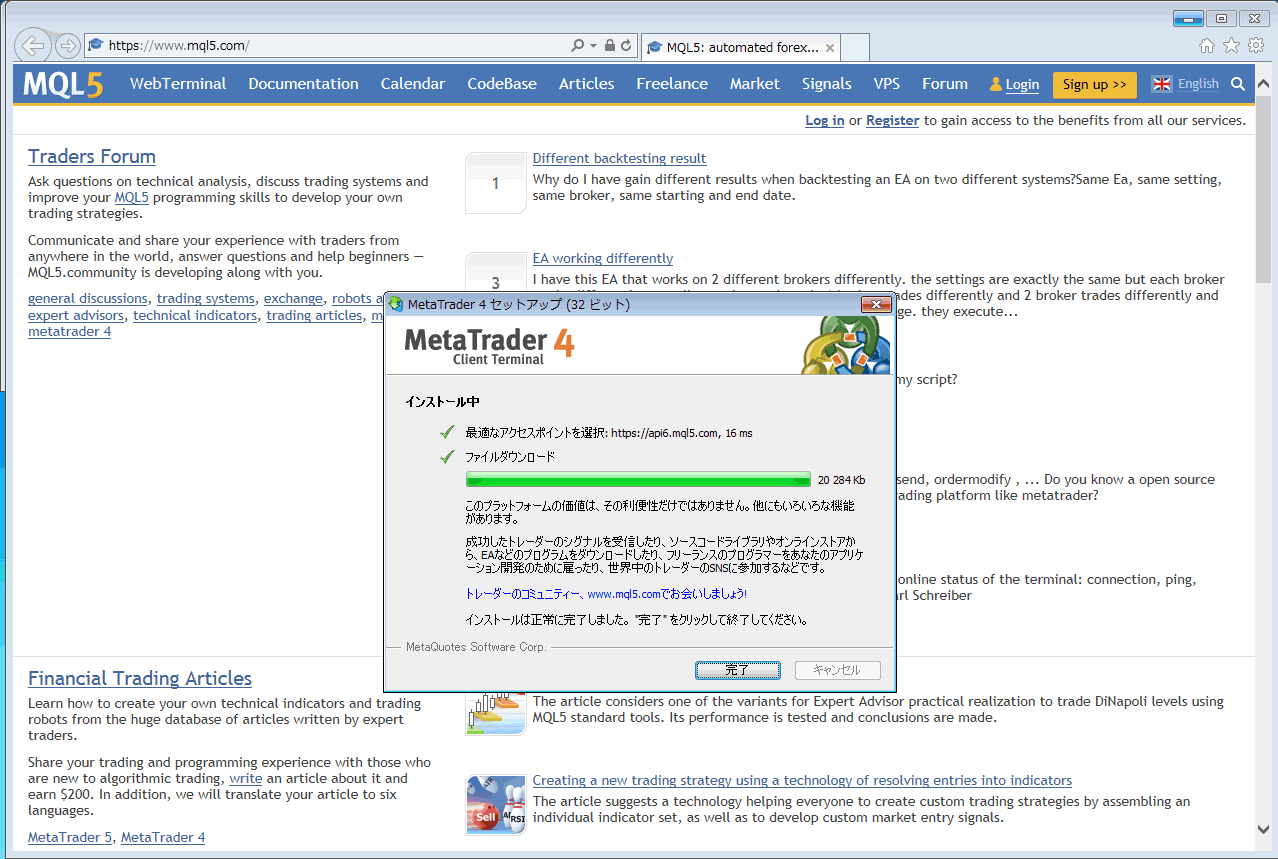The height and width of the screenshot is (859, 1278).
Task: Open the VPS menu item
Action: (887, 84)
